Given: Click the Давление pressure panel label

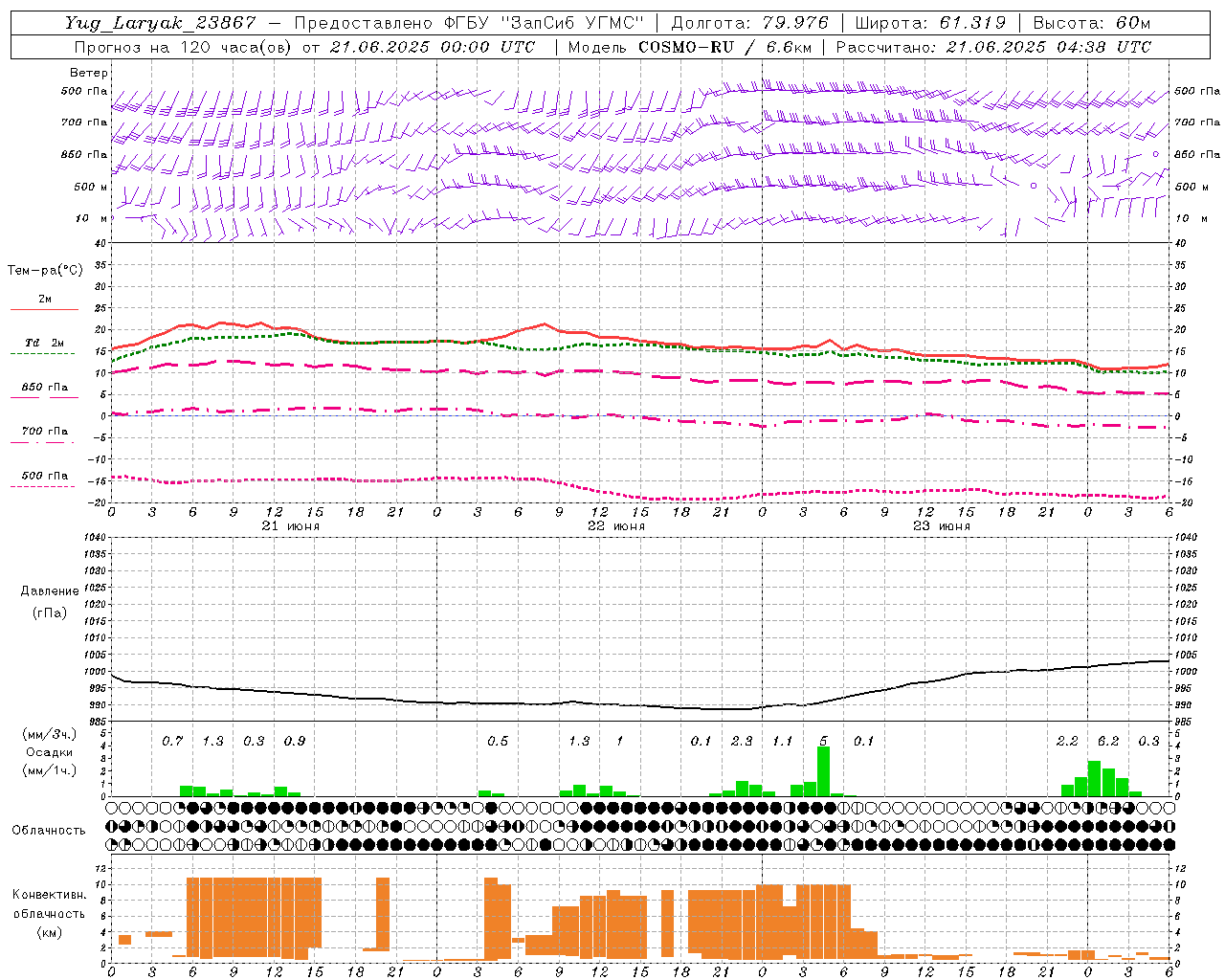Looking at the screenshot, I should point(50,591).
